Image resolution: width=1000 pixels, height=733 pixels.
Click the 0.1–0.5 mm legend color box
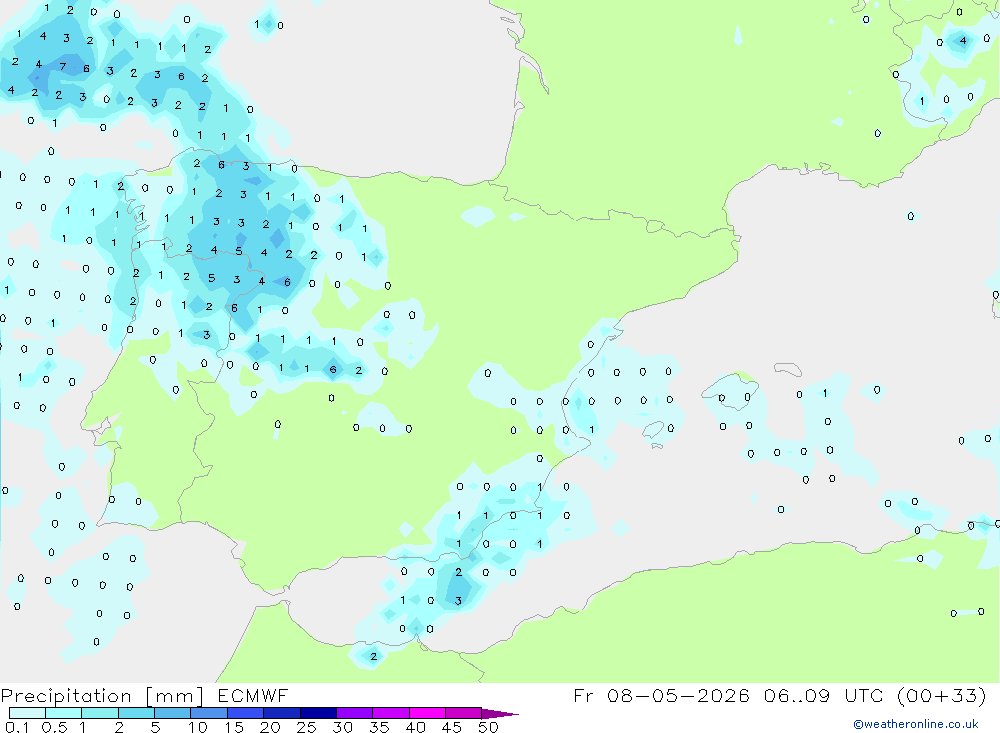tap(27, 713)
